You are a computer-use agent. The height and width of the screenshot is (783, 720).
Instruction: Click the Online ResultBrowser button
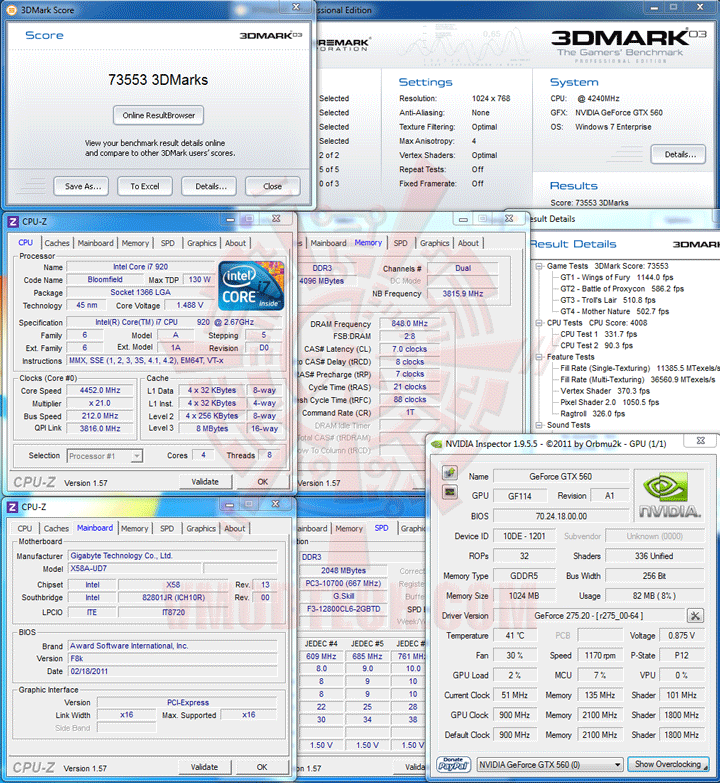click(x=158, y=115)
